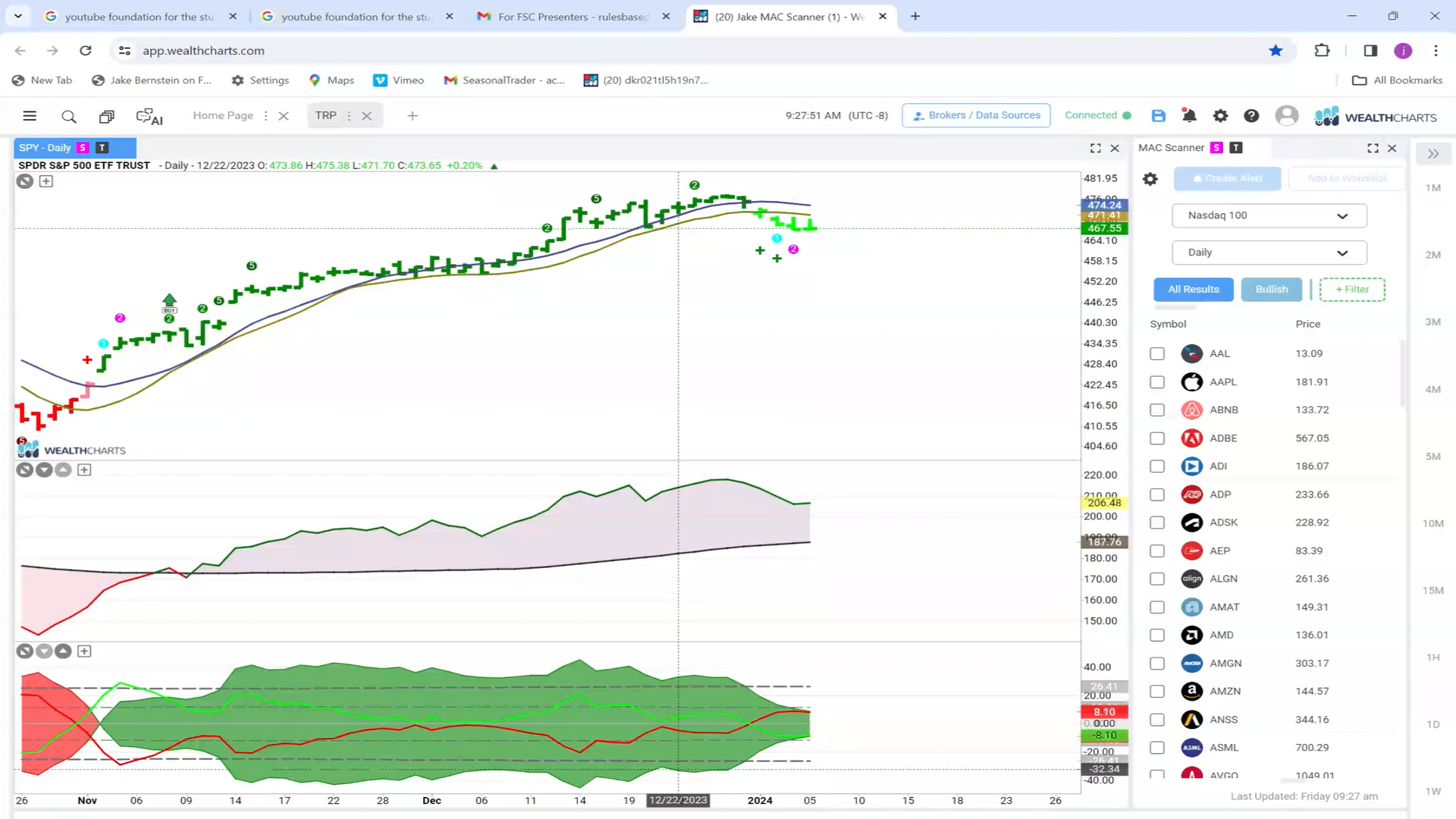Open the Nasdaq 100 watchlist dropdown
Screen dimensions: 1456x819
click(1269, 215)
